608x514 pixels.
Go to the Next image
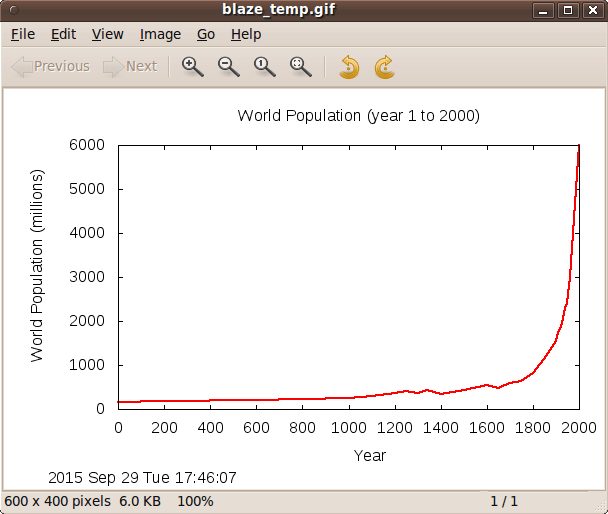point(130,66)
